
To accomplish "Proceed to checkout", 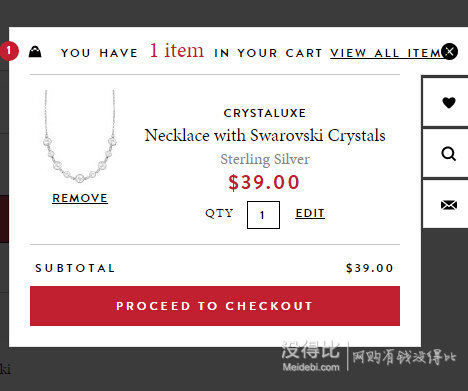I will coord(215,306).
